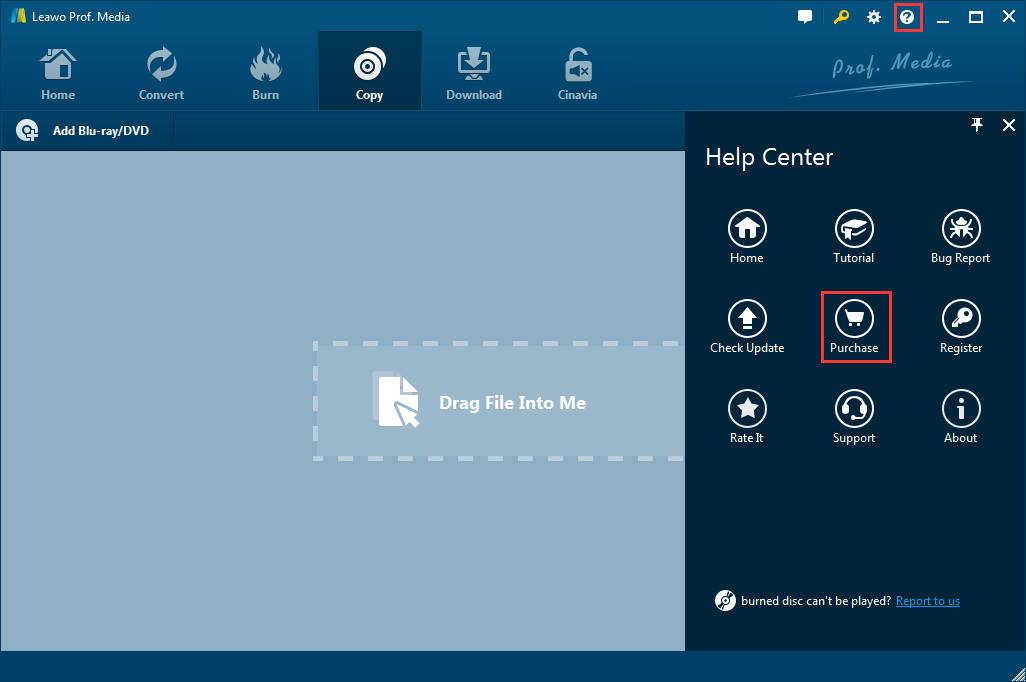Open the Burn module
The height and width of the screenshot is (682, 1026).
click(x=265, y=73)
